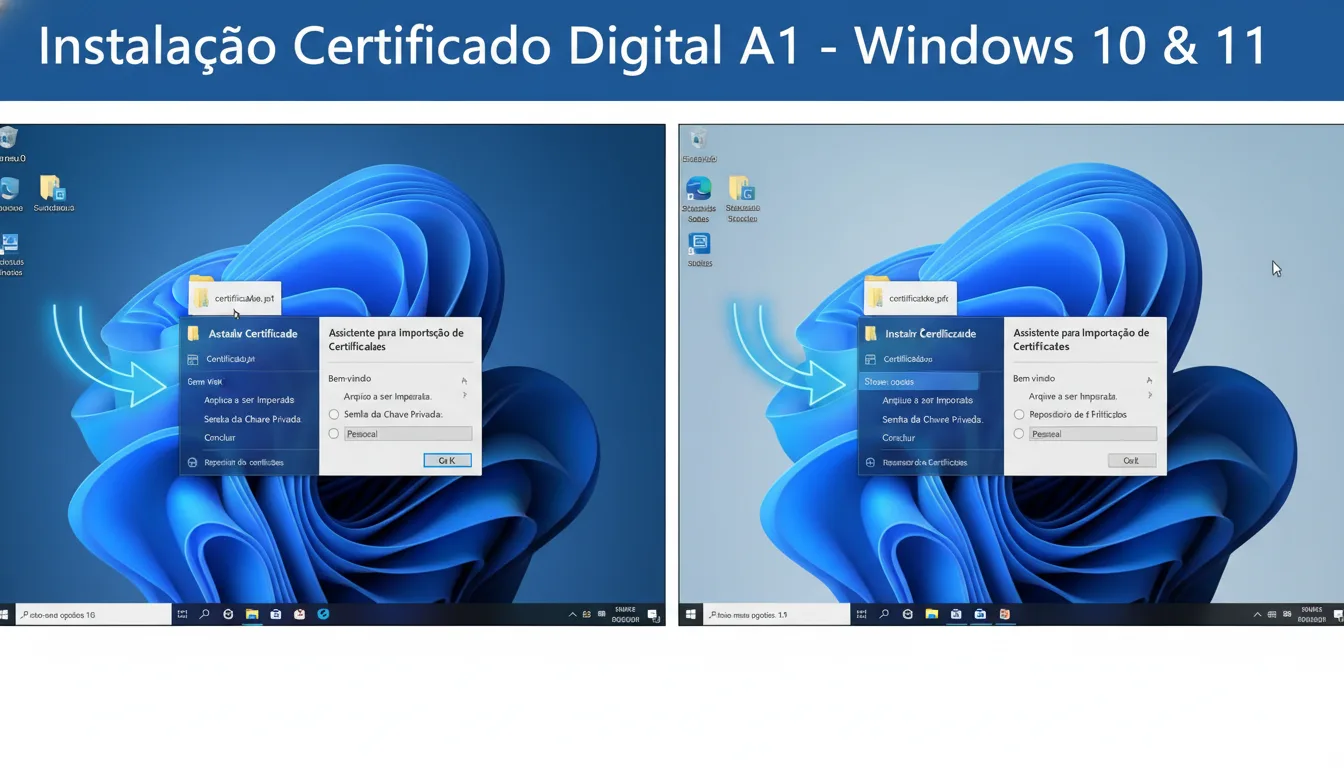Select 'Gem Visk' step in left dialog sidebar

tap(205, 382)
